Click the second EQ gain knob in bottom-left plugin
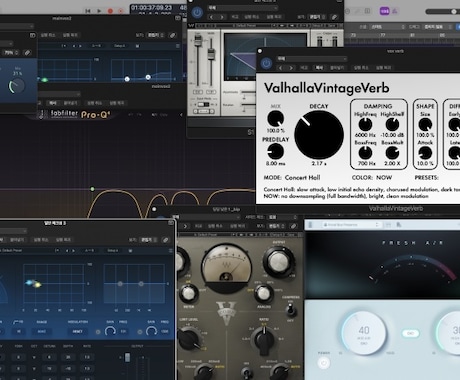 [x=152, y=331]
